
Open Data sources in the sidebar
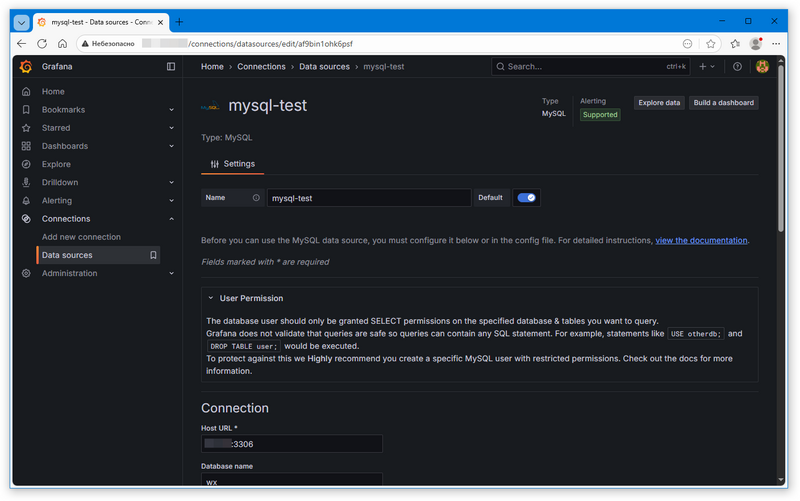click(x=98, y=255)
